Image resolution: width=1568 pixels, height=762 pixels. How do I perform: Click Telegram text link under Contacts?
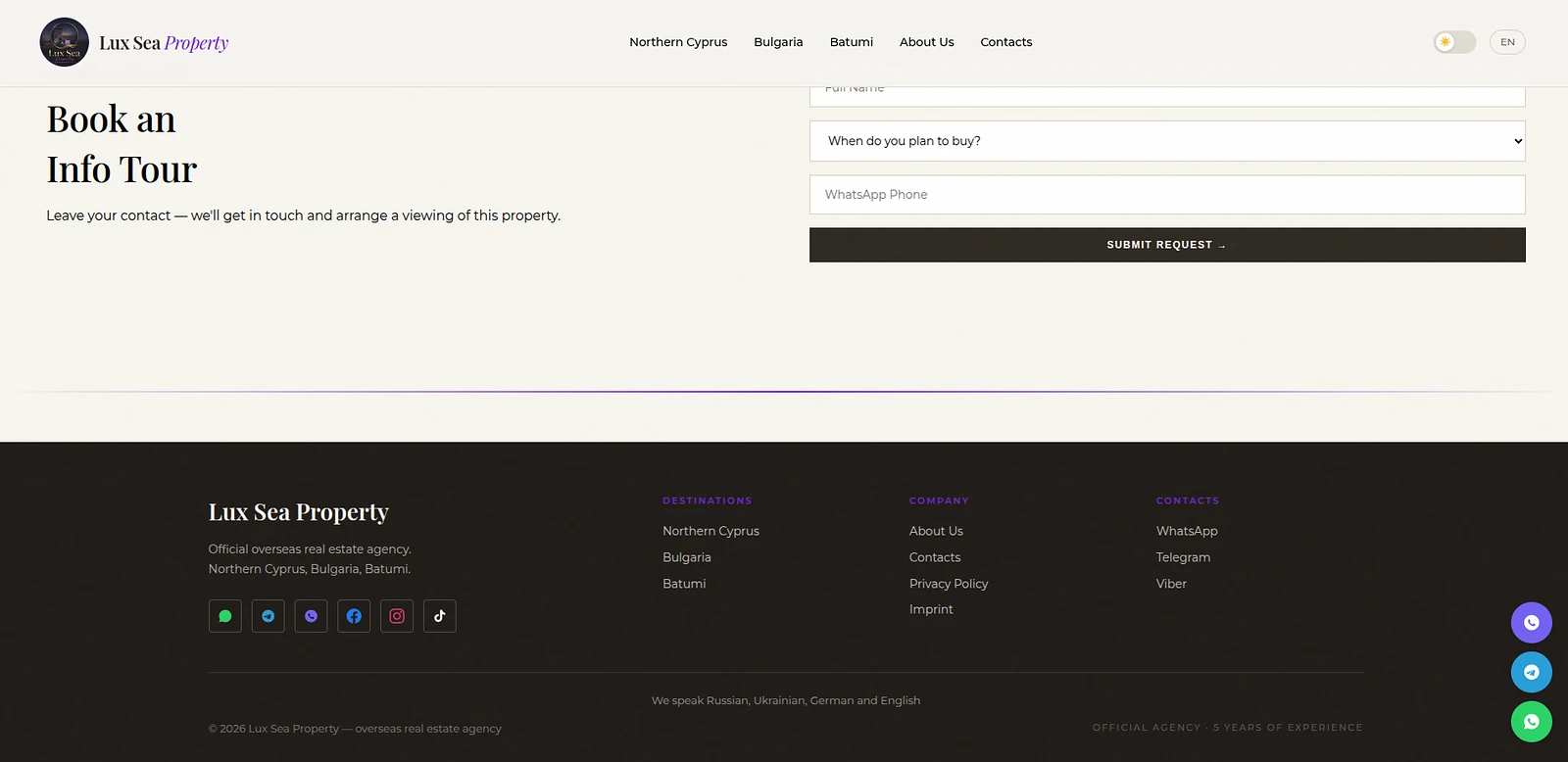[1183, 557]
